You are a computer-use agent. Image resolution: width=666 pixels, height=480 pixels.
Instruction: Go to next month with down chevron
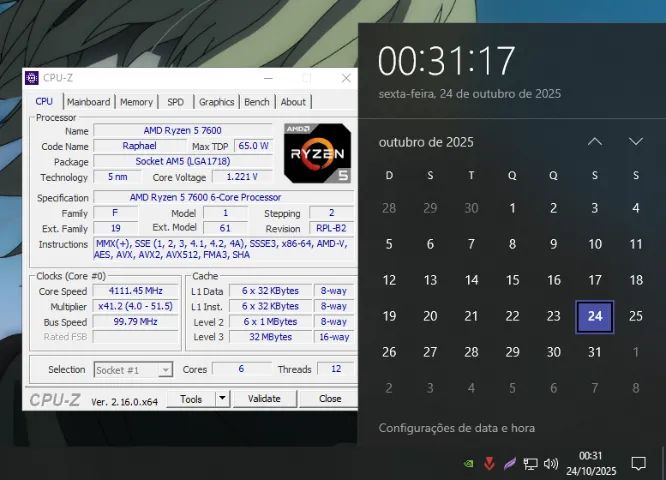[636, 142]
